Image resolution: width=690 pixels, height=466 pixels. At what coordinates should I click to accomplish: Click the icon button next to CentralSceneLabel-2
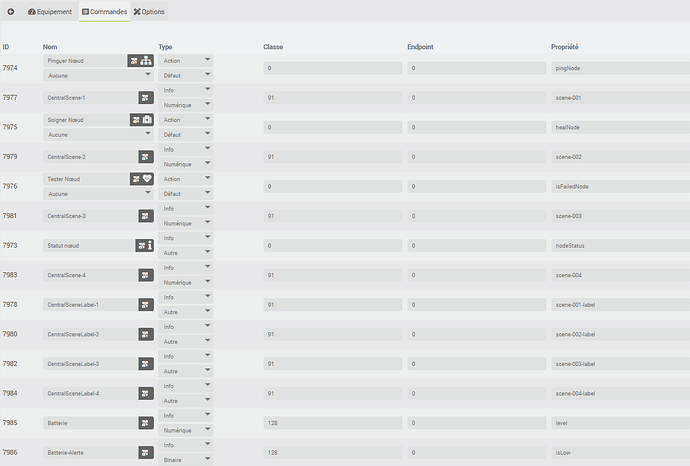[x=145, y=334]
